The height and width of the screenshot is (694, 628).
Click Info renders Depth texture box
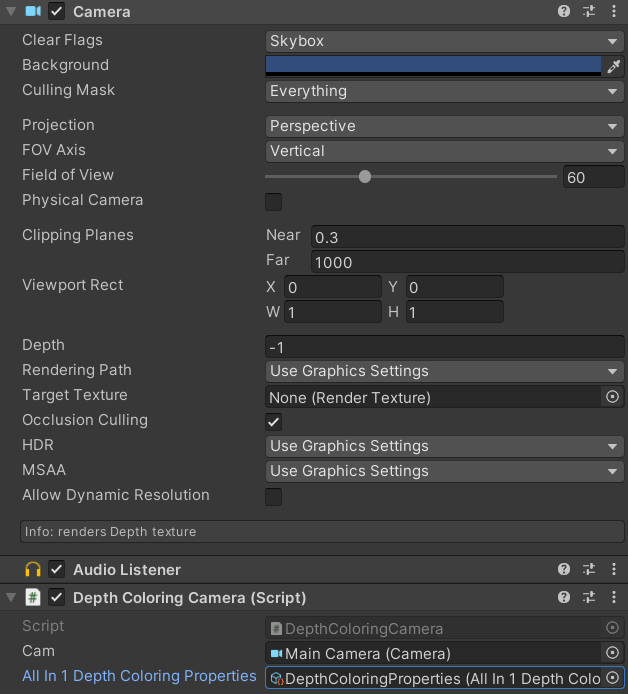(x=322, y=532)
